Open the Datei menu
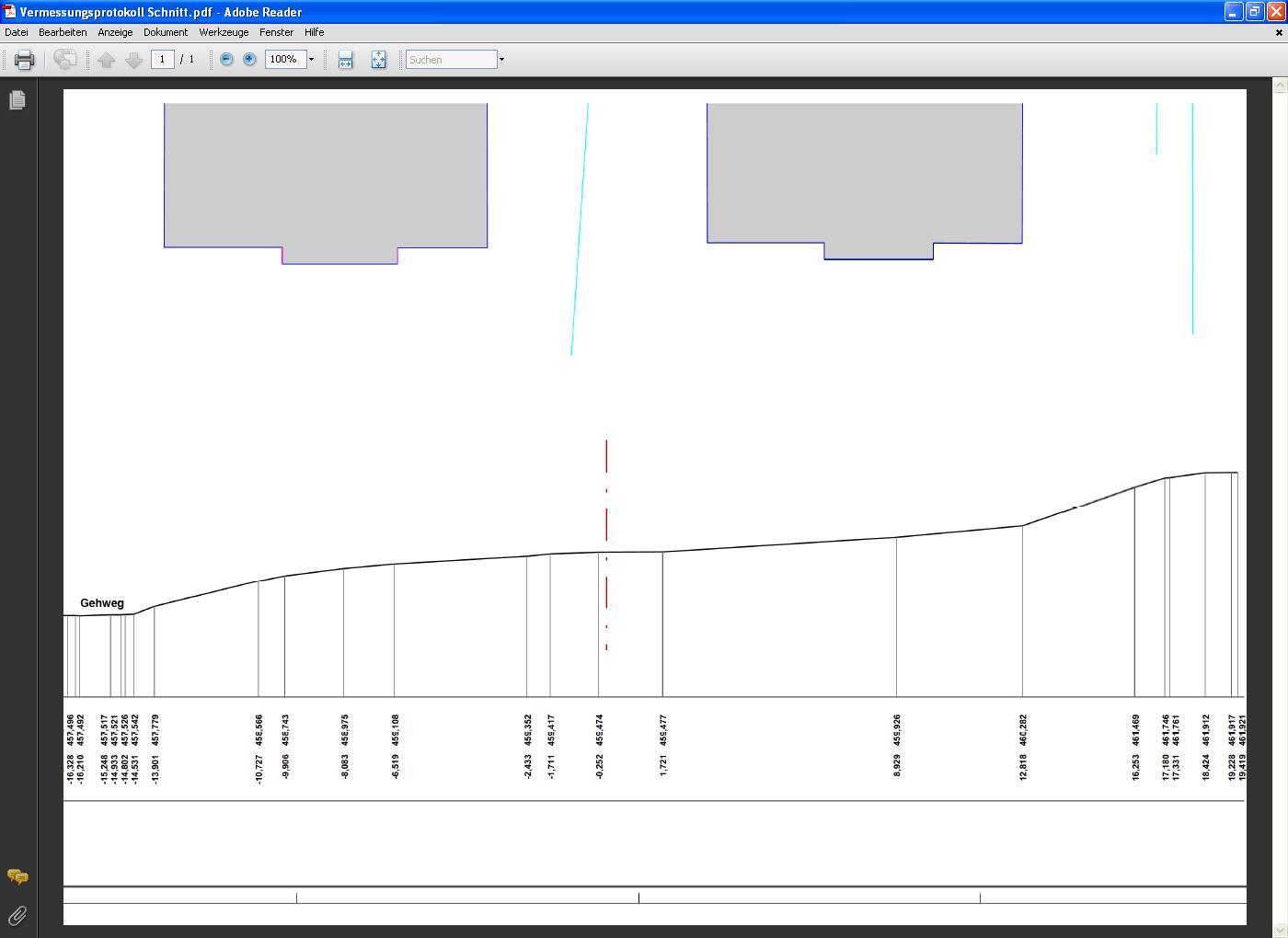Image resolution: width=1288 pixels, height=938 pixels. [x=17, y=32]
